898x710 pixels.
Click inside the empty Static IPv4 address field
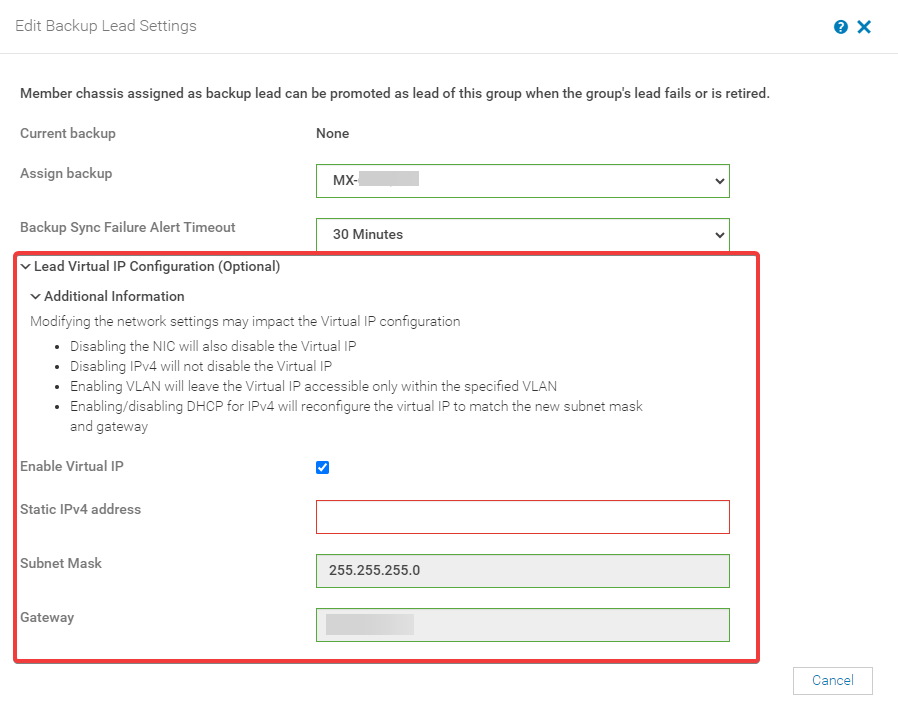[522, 517]
